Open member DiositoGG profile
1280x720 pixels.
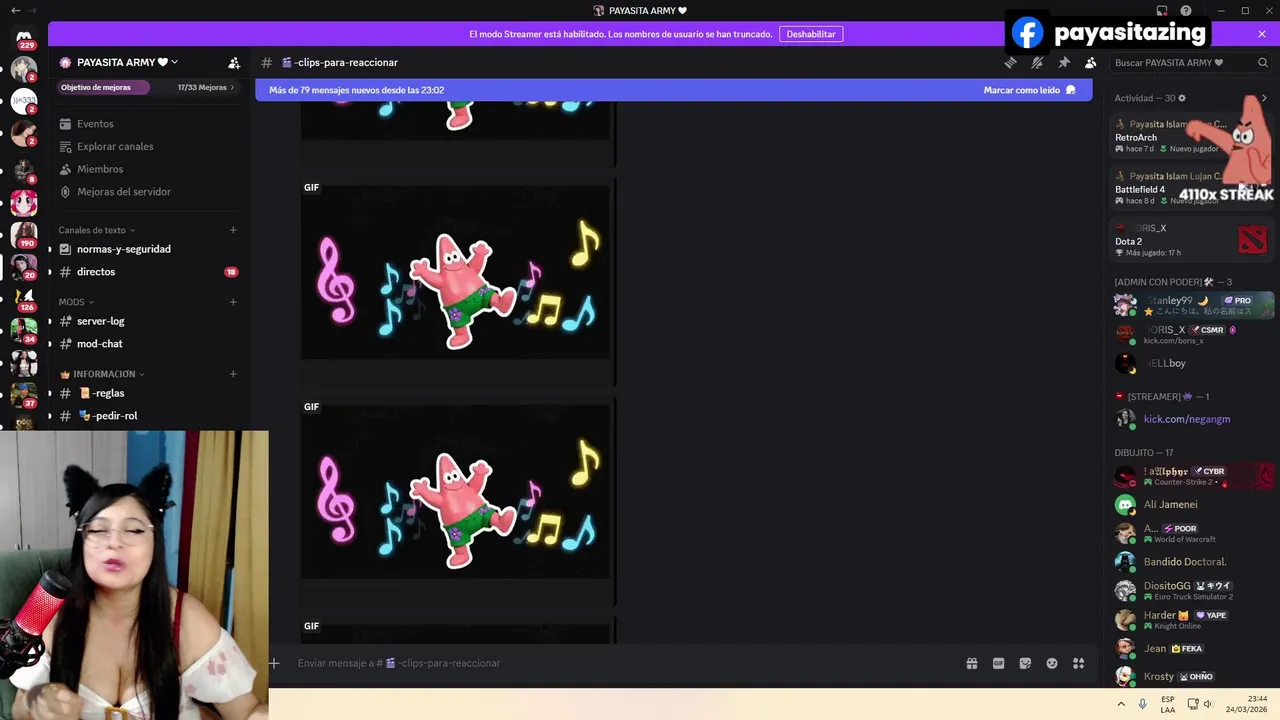[x=1192, y=590]
